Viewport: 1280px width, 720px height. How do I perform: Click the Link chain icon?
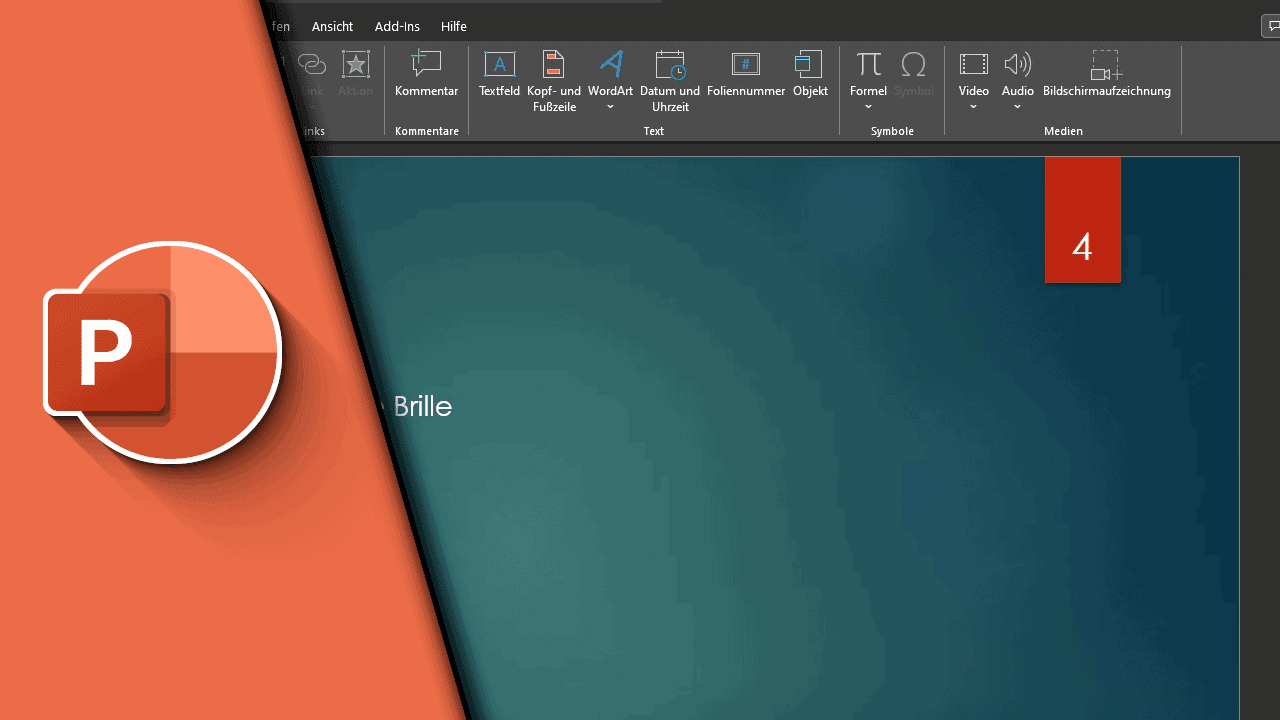312,64
